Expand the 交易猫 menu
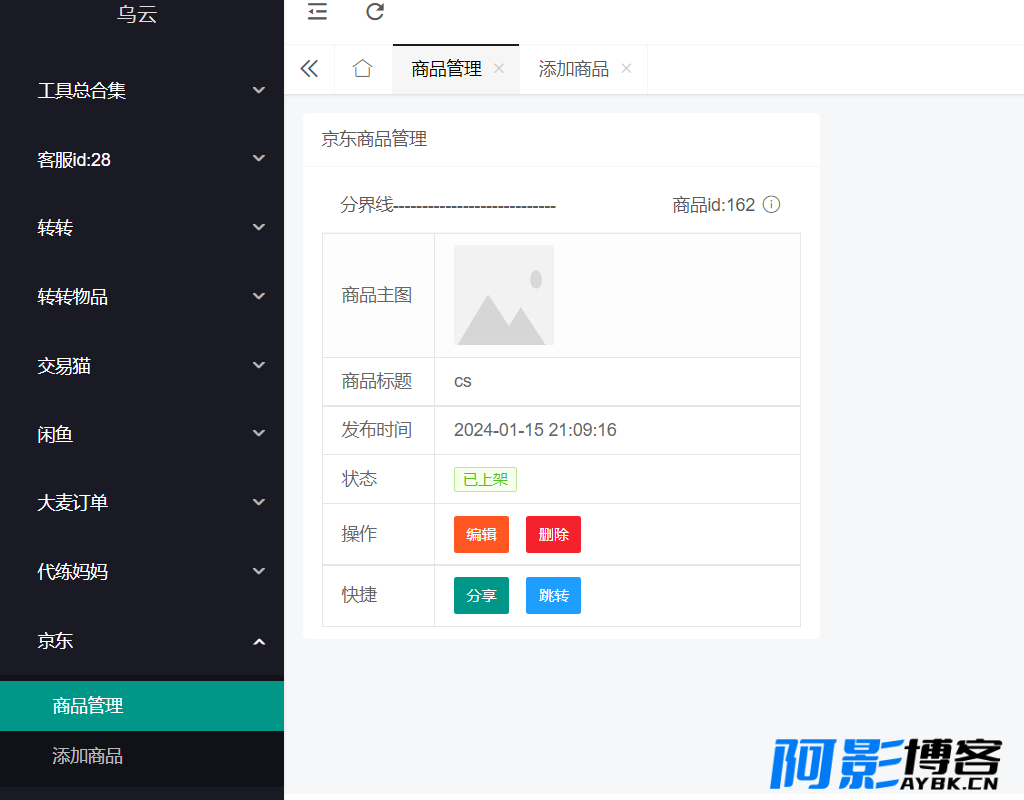1024x800 pixels. (142, 366)
